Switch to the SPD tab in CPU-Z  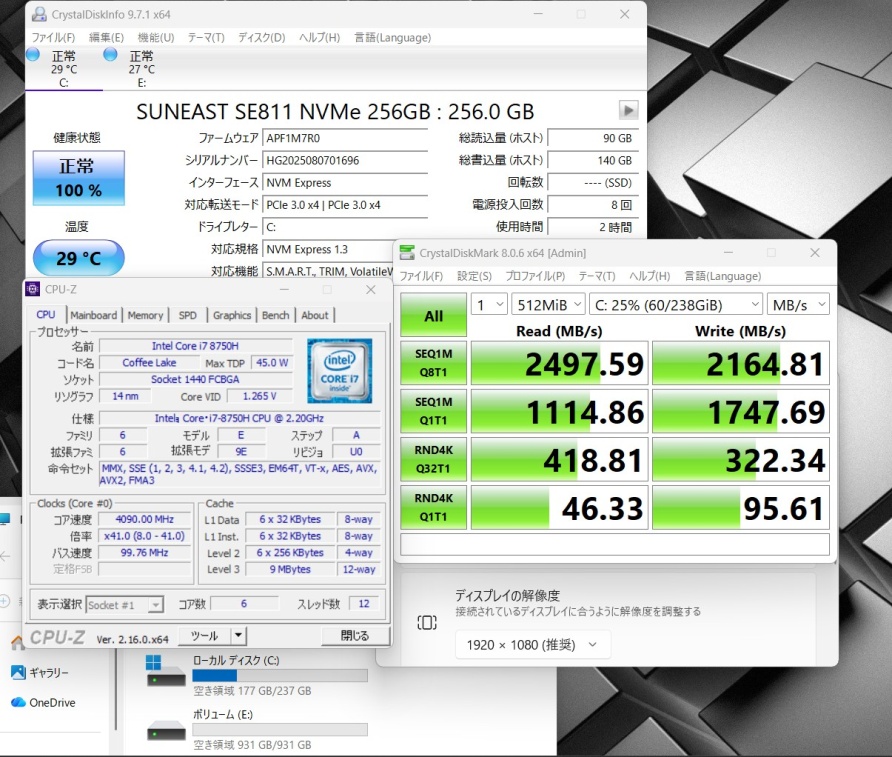[x=188, y=315]
